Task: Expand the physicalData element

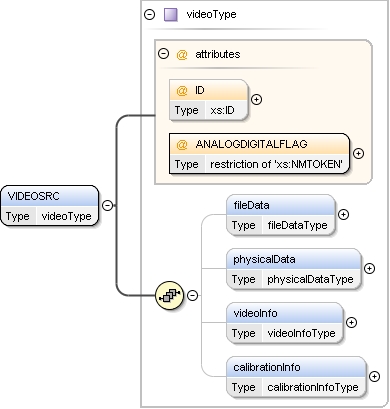Action: 369,268
